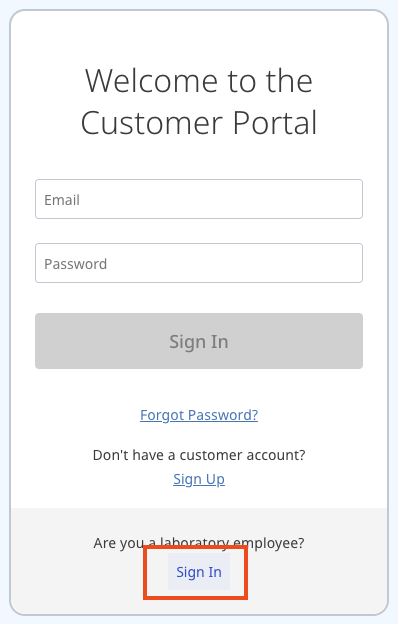The image size is (398, 624).
Task: Click the Email input field
Action: (x=199, y=199)
